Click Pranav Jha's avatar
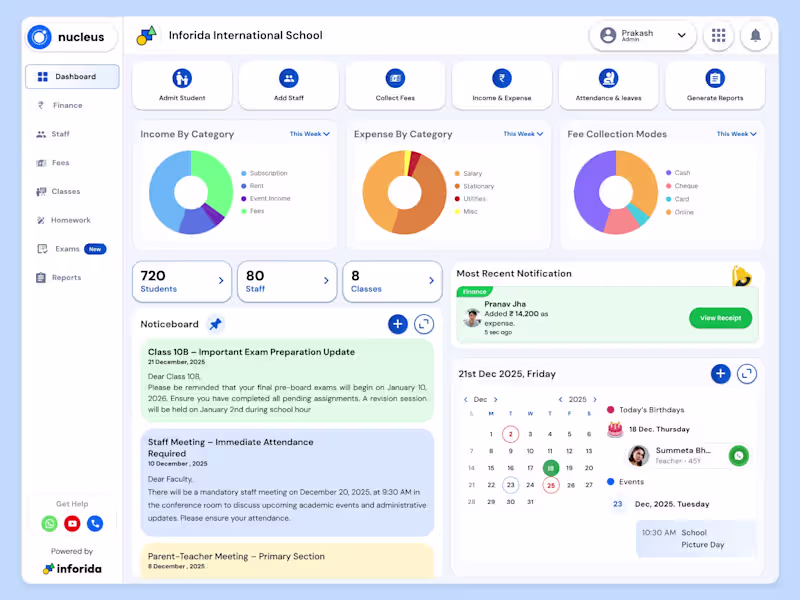Screen dimensions: 800x600 click(x=472, y=317)
